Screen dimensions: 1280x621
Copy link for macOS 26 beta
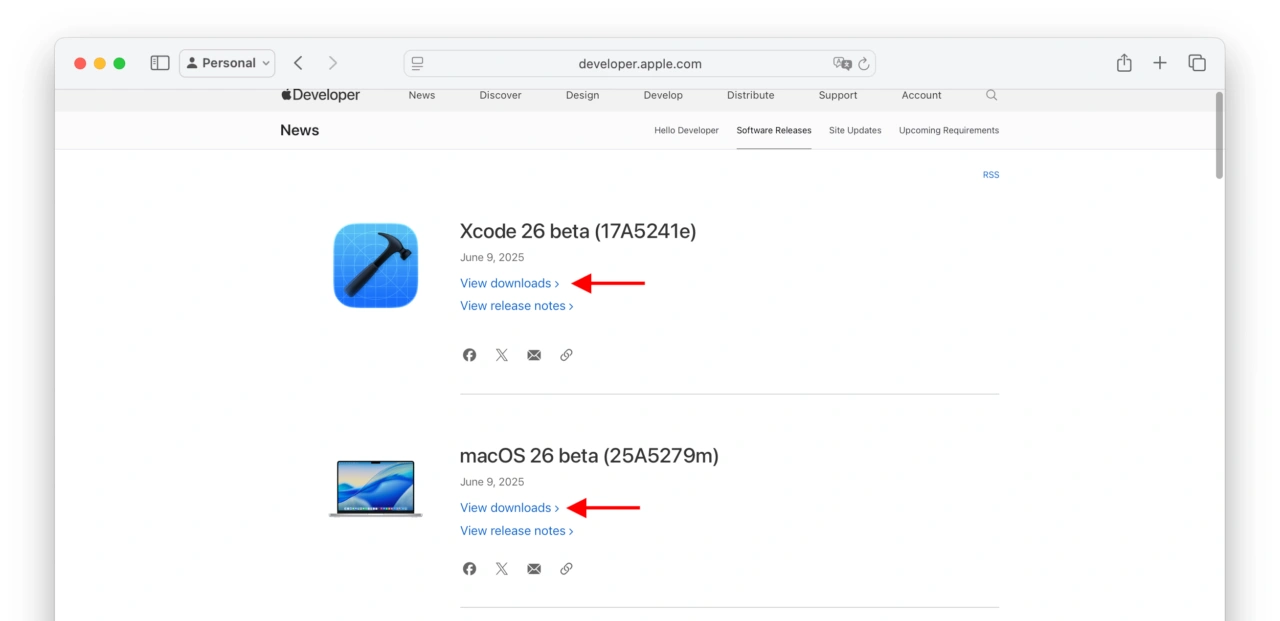pos(566,569)
